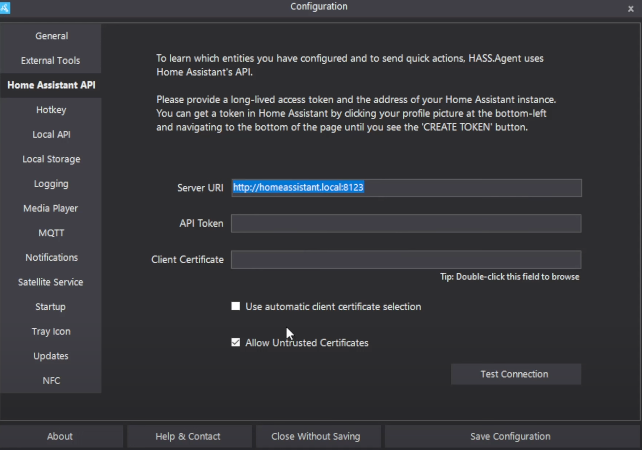Focus the API Token field
This screenshot has height=450, width=642.
click(x=406, y=224)
